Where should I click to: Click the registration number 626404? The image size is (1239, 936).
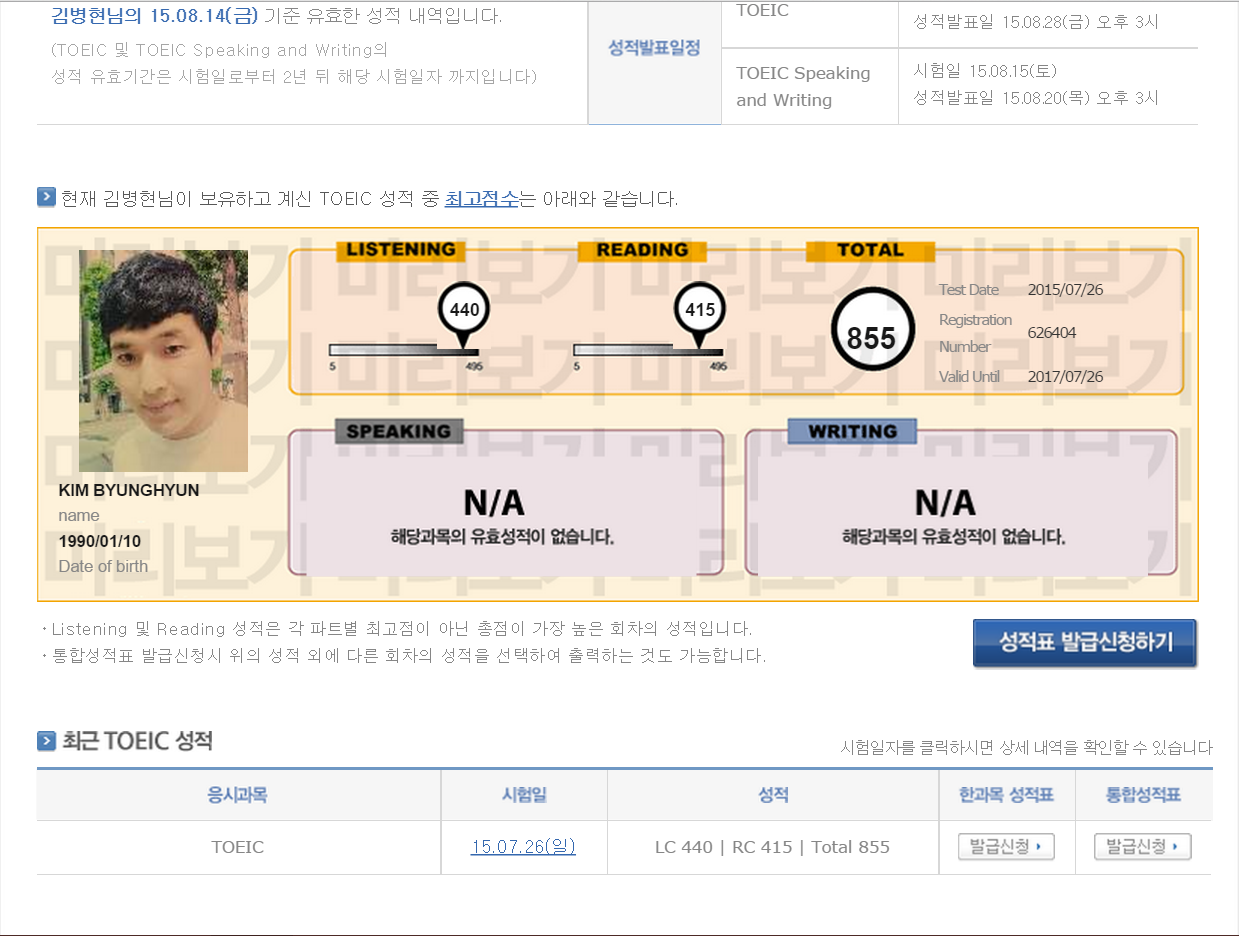tap(1052, 333)
